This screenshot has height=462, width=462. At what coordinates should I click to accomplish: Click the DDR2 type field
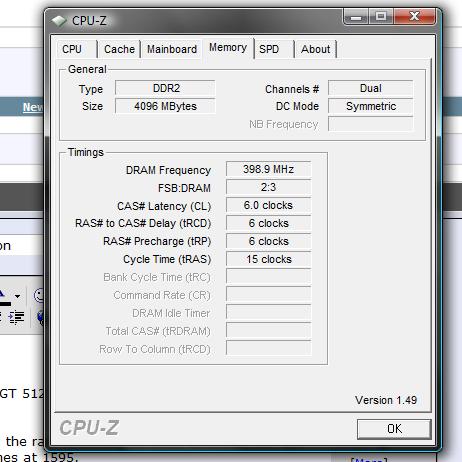pyautogui.click(x=165, y=88)
